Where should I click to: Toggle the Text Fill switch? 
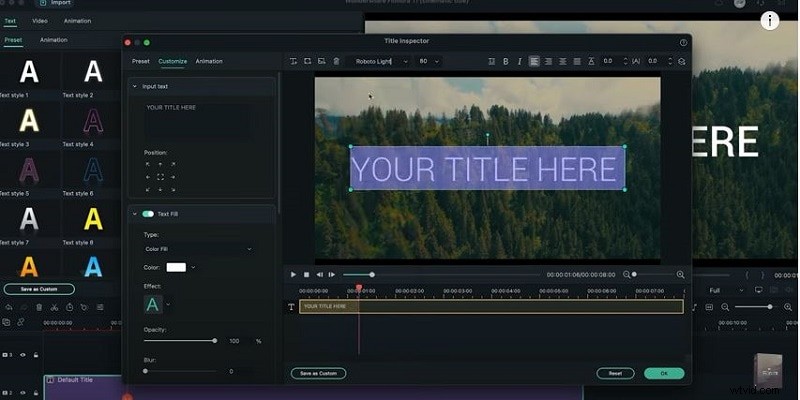pos(148,214)
